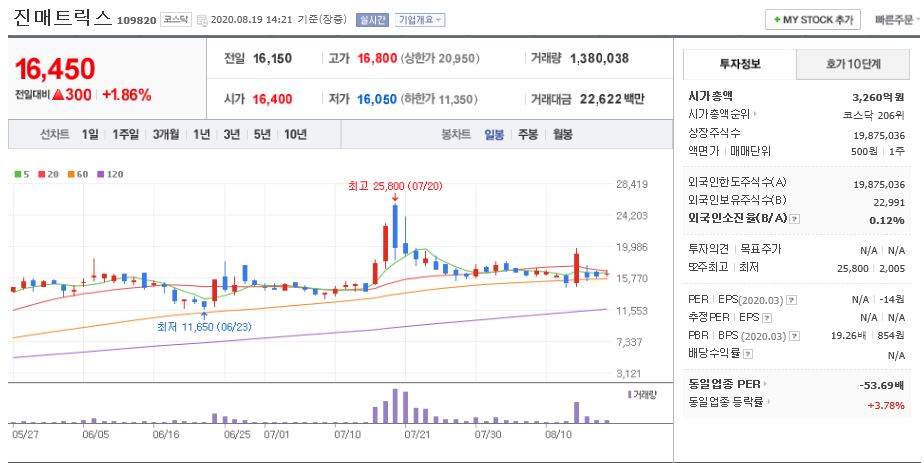The image size is (924, 463).
Task: Click the red 20-day moving average legend
Action: tap(49, 174)
